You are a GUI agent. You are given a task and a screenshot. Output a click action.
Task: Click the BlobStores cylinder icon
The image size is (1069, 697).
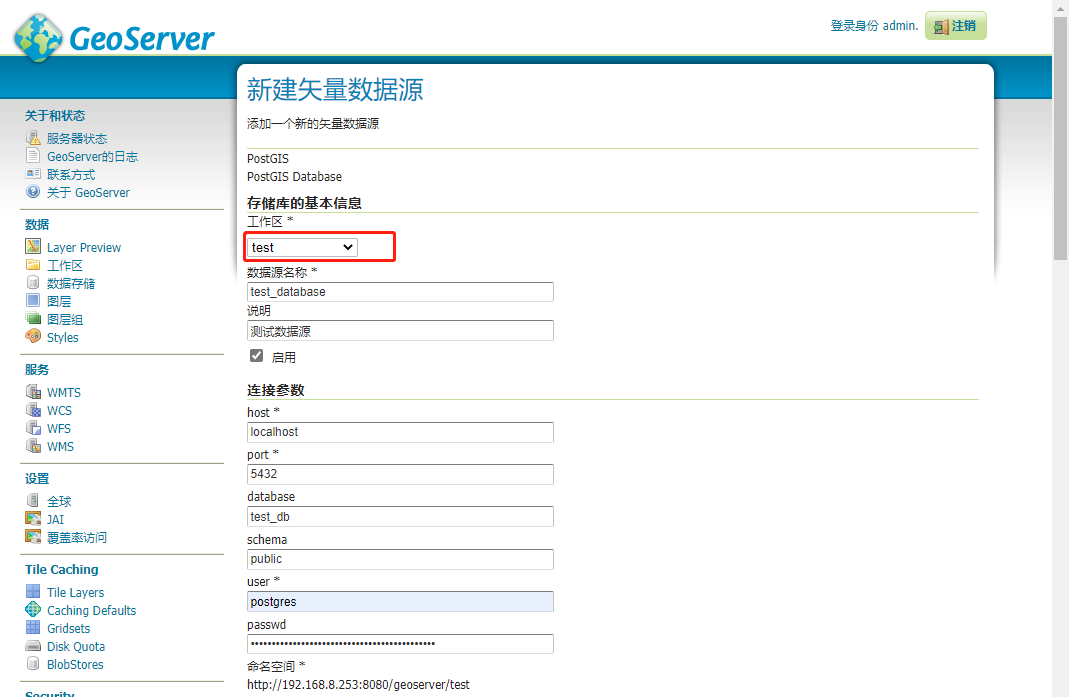33,664
